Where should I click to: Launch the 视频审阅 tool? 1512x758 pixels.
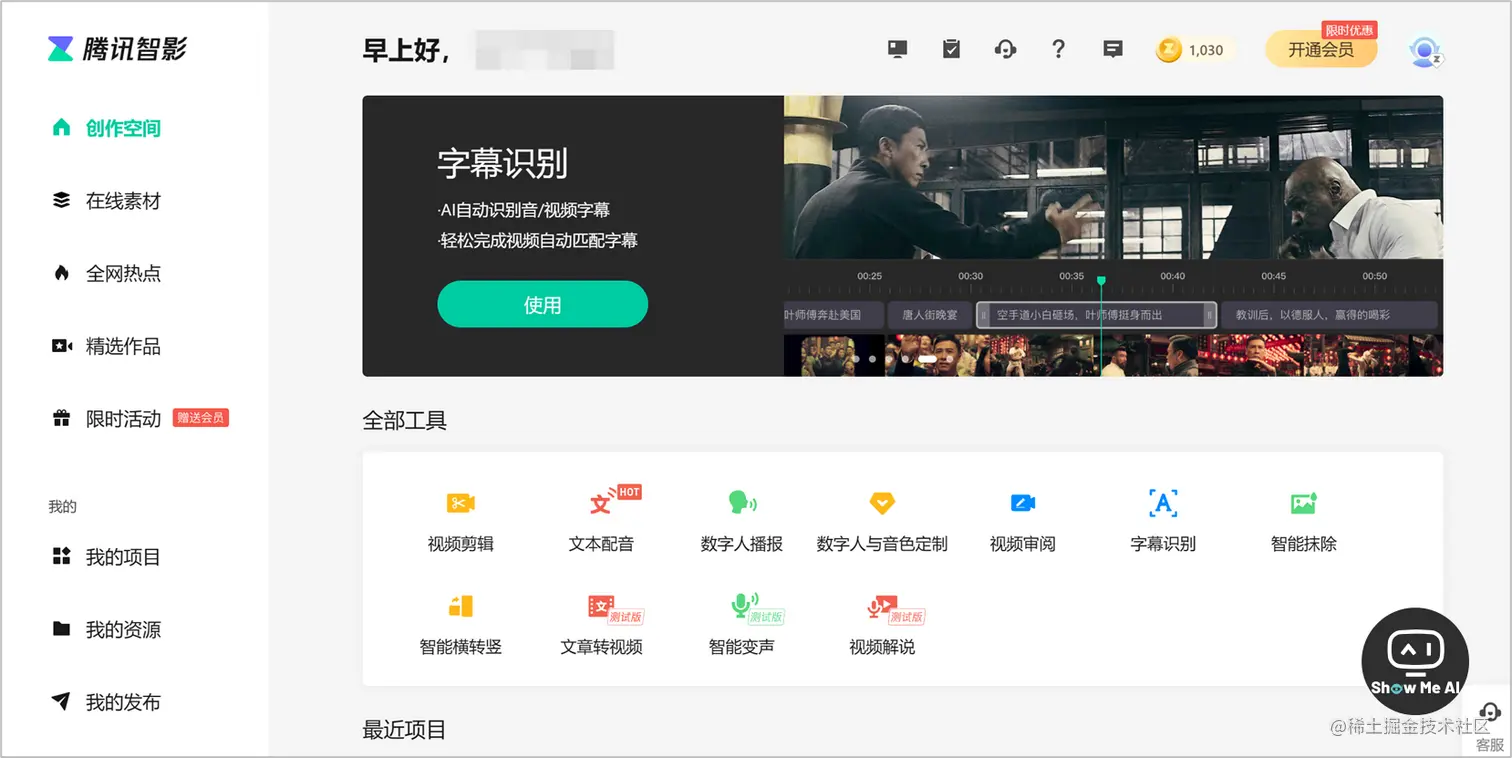point(1022,520)
